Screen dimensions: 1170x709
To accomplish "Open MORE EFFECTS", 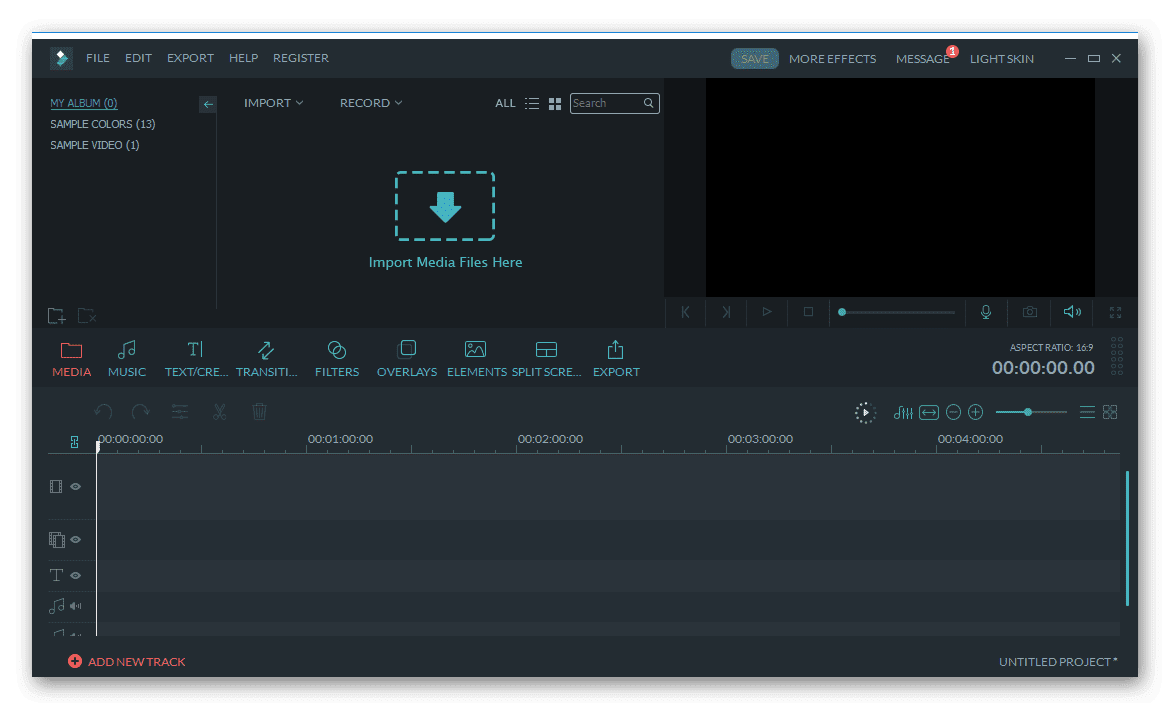I will (x=832, y=58).
